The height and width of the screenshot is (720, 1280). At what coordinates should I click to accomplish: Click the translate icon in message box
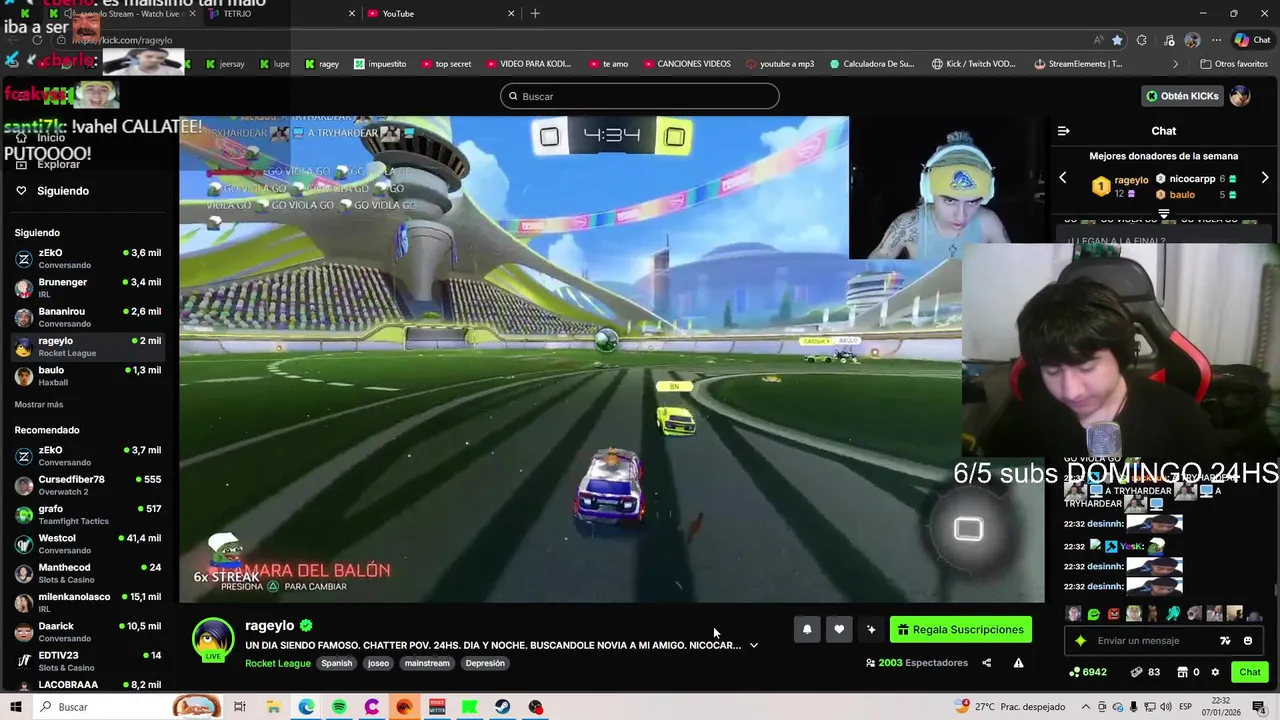click(x=1225, y=641)
